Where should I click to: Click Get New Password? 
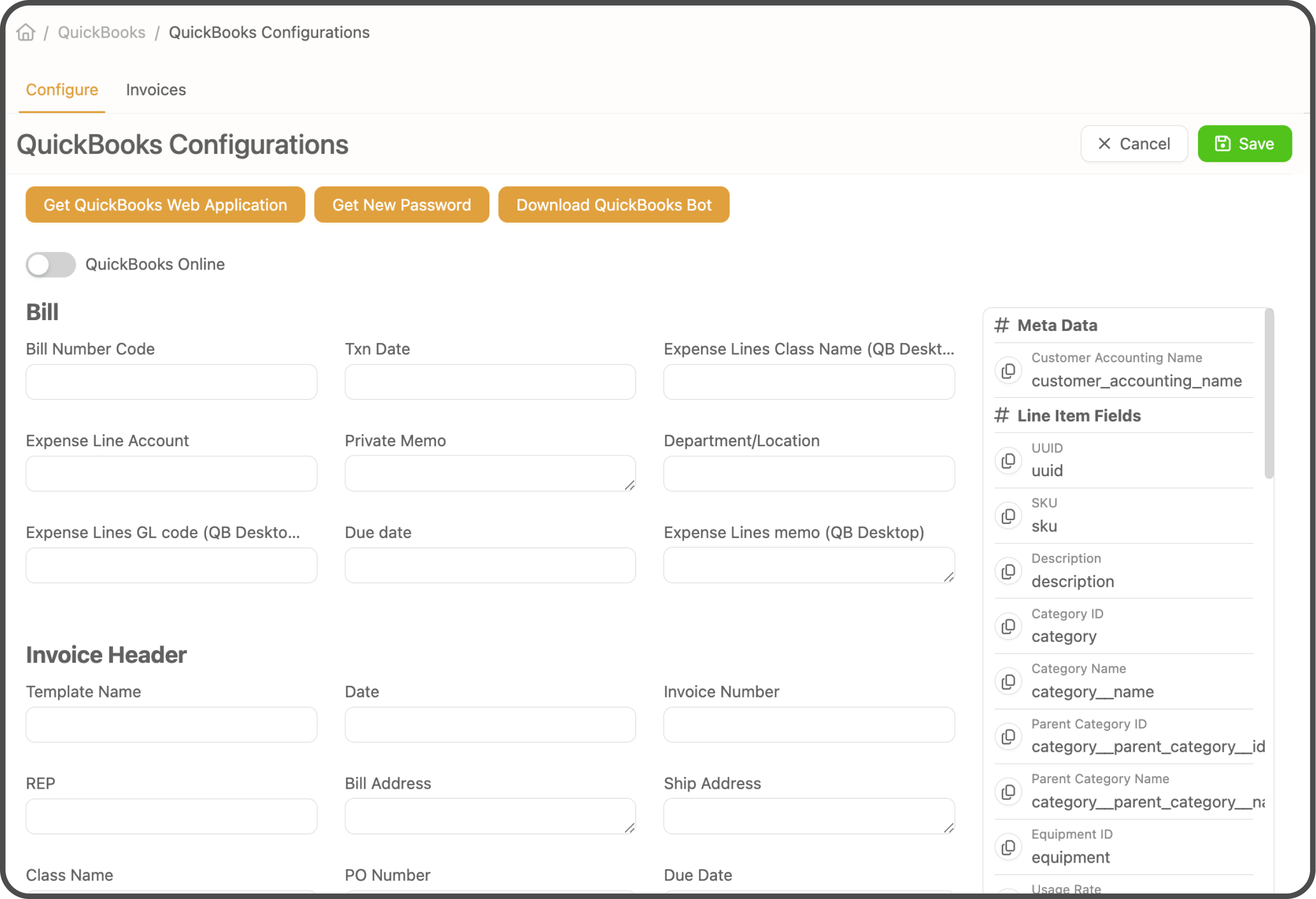(x=402, y=204)
